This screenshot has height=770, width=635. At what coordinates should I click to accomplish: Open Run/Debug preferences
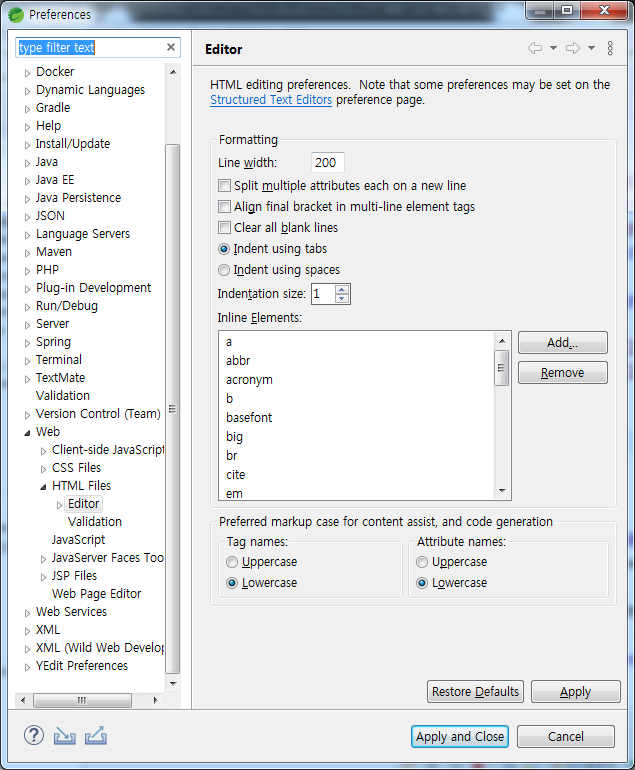click(x=67, y=305)
